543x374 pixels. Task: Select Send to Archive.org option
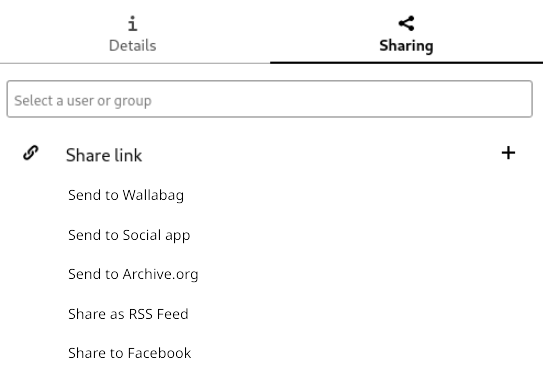pyautogui.click(x=133, y=274)
